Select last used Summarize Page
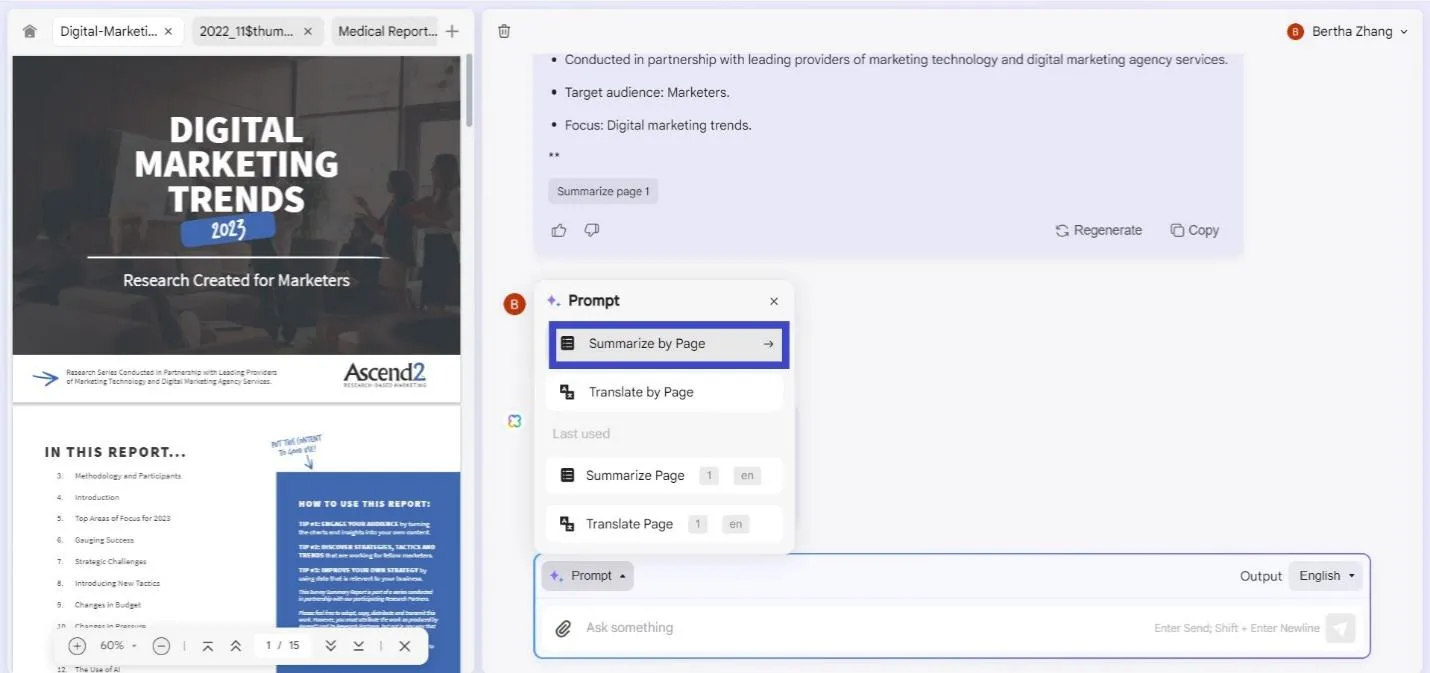This screenshot has height=673, width=1430. [x=665, y=475]
